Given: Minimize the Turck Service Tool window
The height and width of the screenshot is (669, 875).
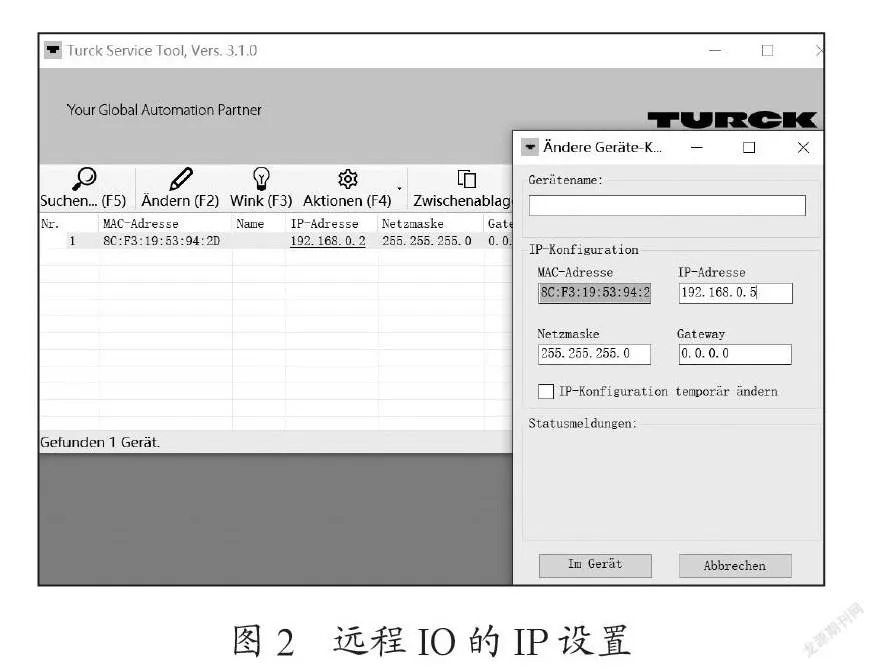Looking at the screenshot, I should click(715, 50).
